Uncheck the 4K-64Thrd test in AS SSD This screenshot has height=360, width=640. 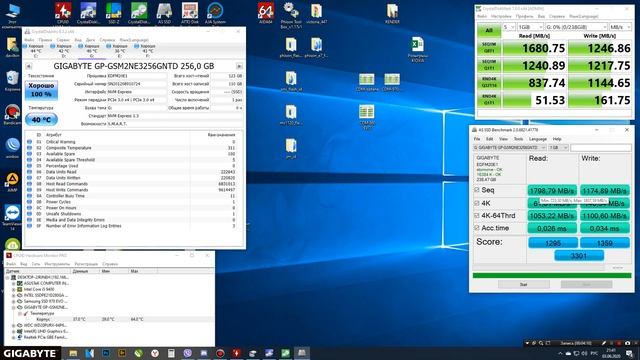[x=476, y=215]
